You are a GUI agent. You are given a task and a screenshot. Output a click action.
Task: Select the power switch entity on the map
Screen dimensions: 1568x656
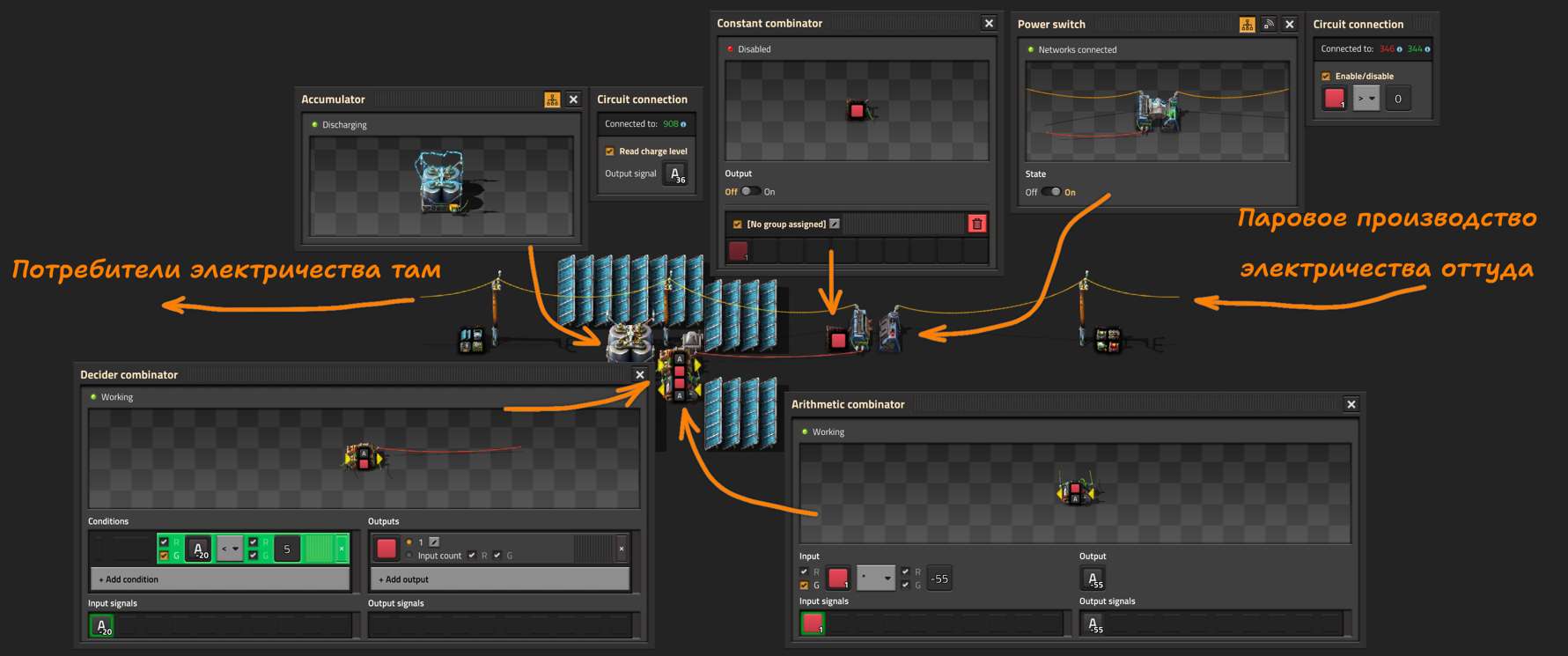(x=875, y=329)
